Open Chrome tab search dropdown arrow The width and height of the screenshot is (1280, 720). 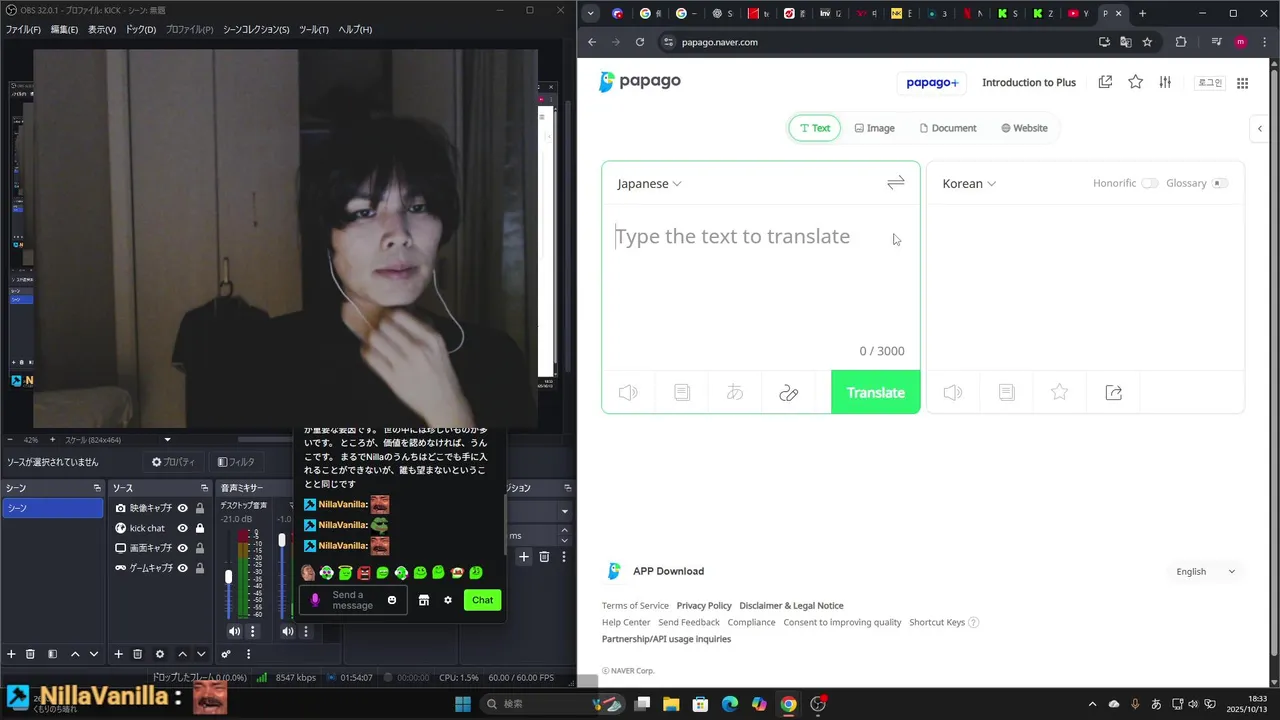pos(591,13)
